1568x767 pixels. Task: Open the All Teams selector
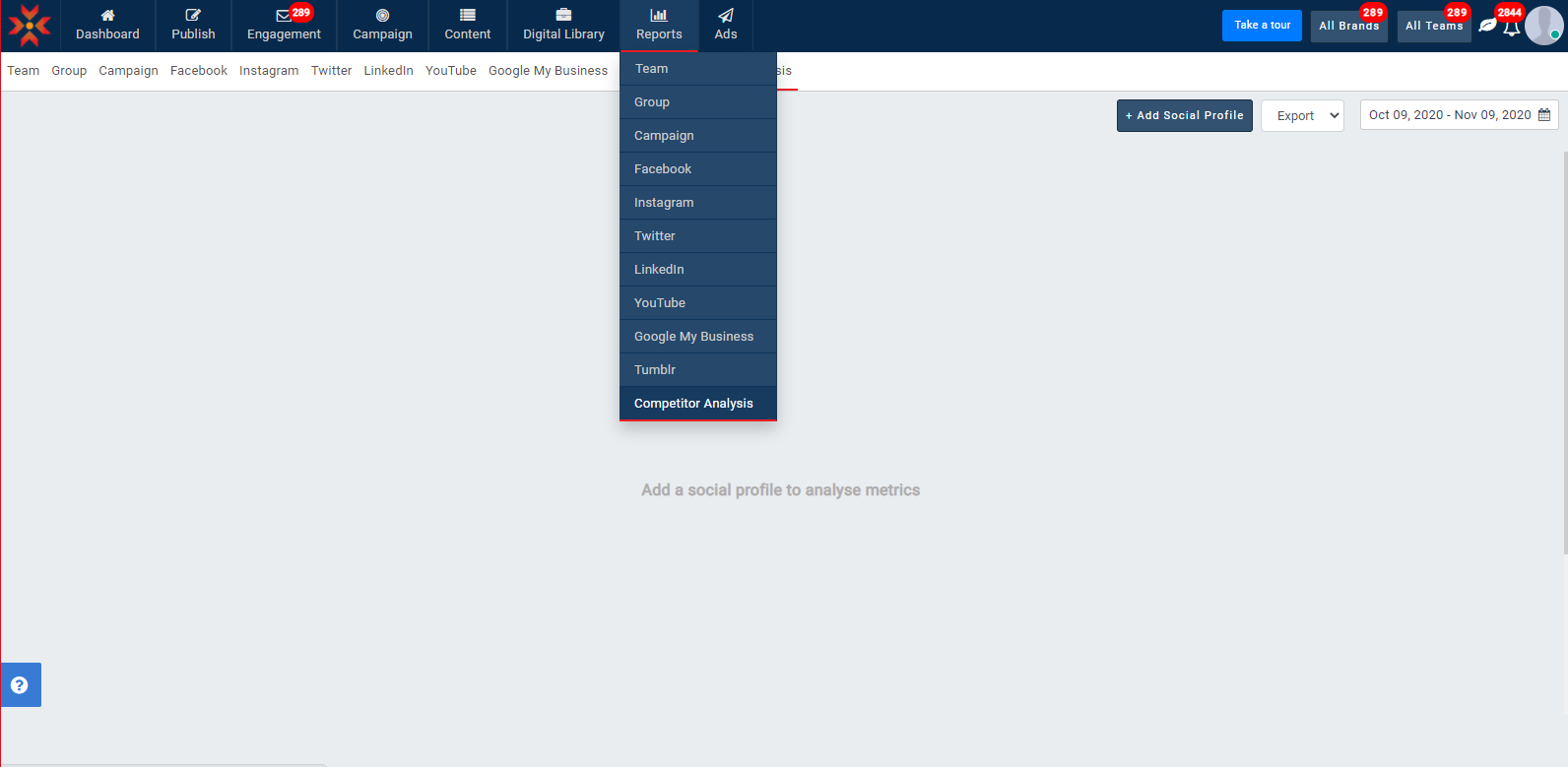coord(1433,26)
